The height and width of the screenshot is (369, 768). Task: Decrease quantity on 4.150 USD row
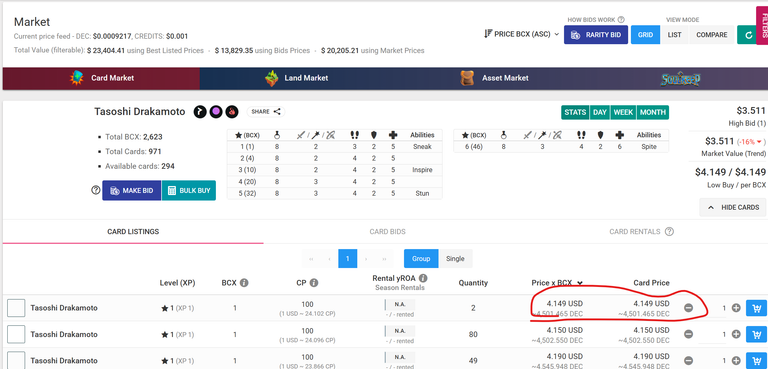click(x=688, y=334)
